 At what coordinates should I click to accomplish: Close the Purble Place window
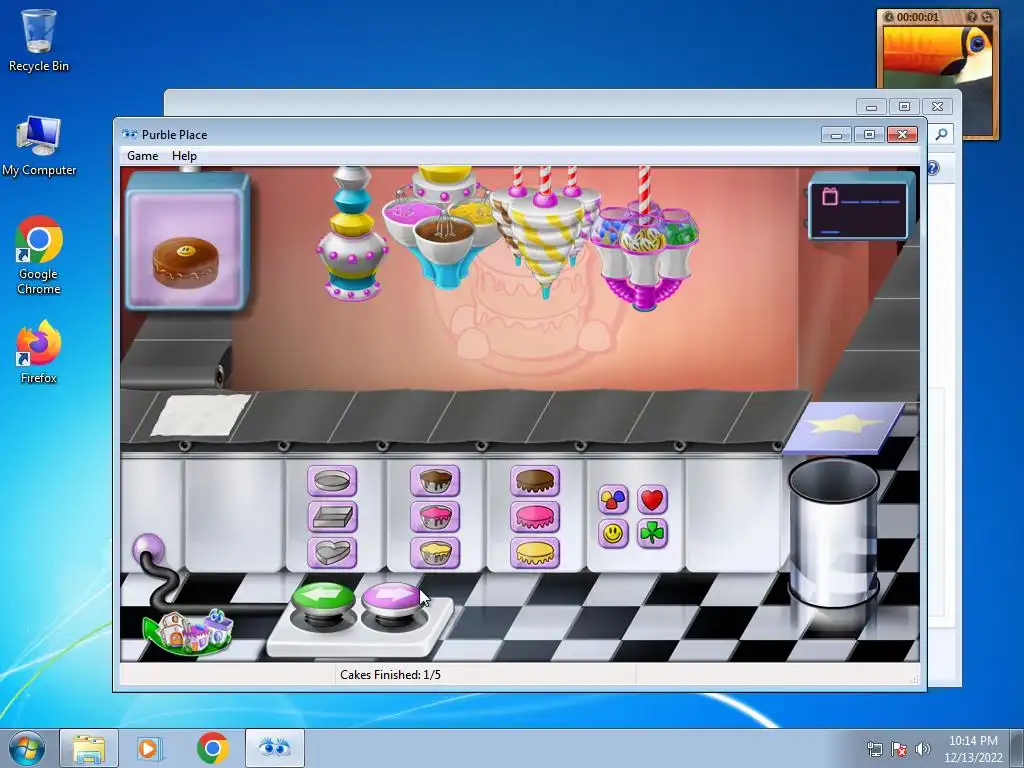[903, 135]
